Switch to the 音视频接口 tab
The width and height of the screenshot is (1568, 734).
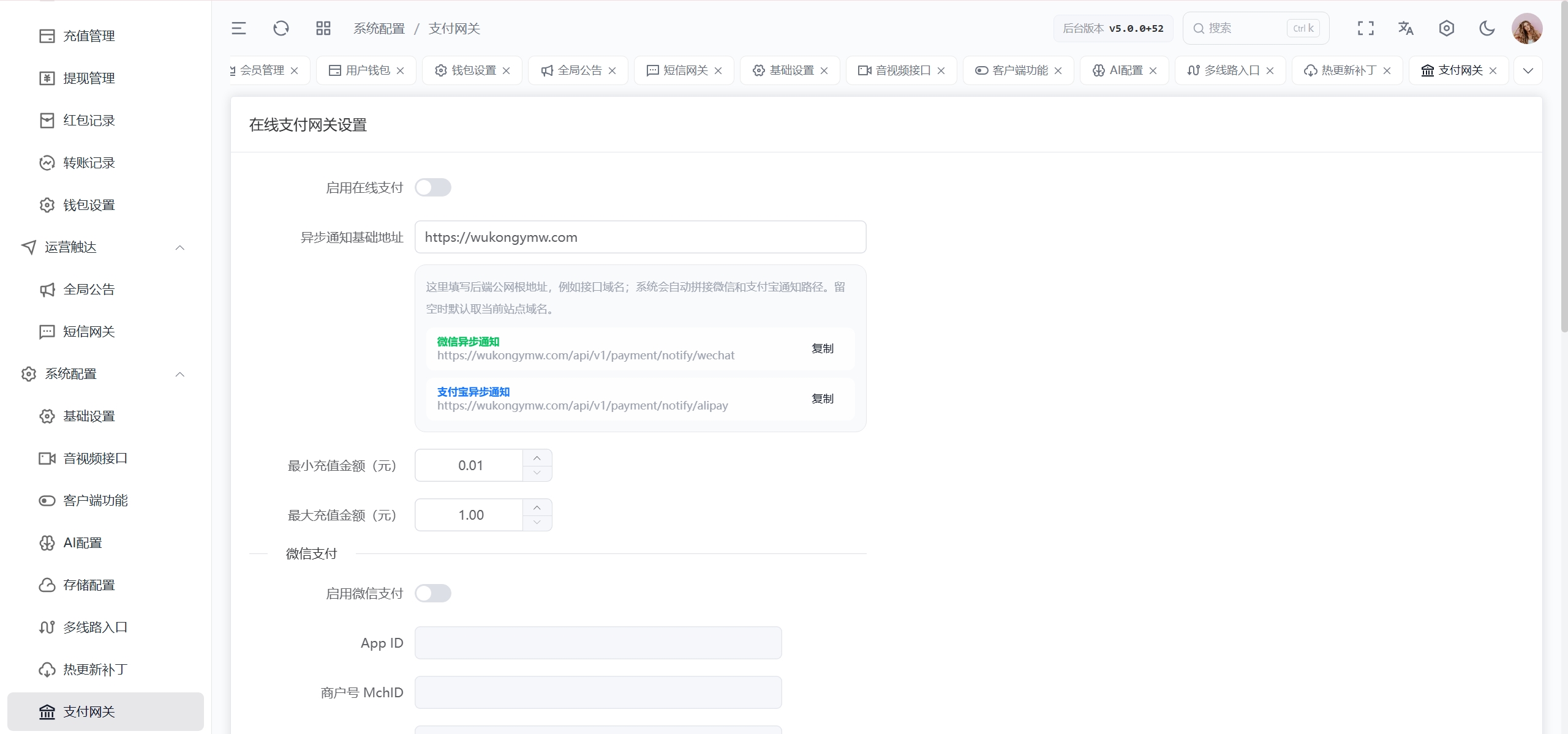tap(903, 70)
